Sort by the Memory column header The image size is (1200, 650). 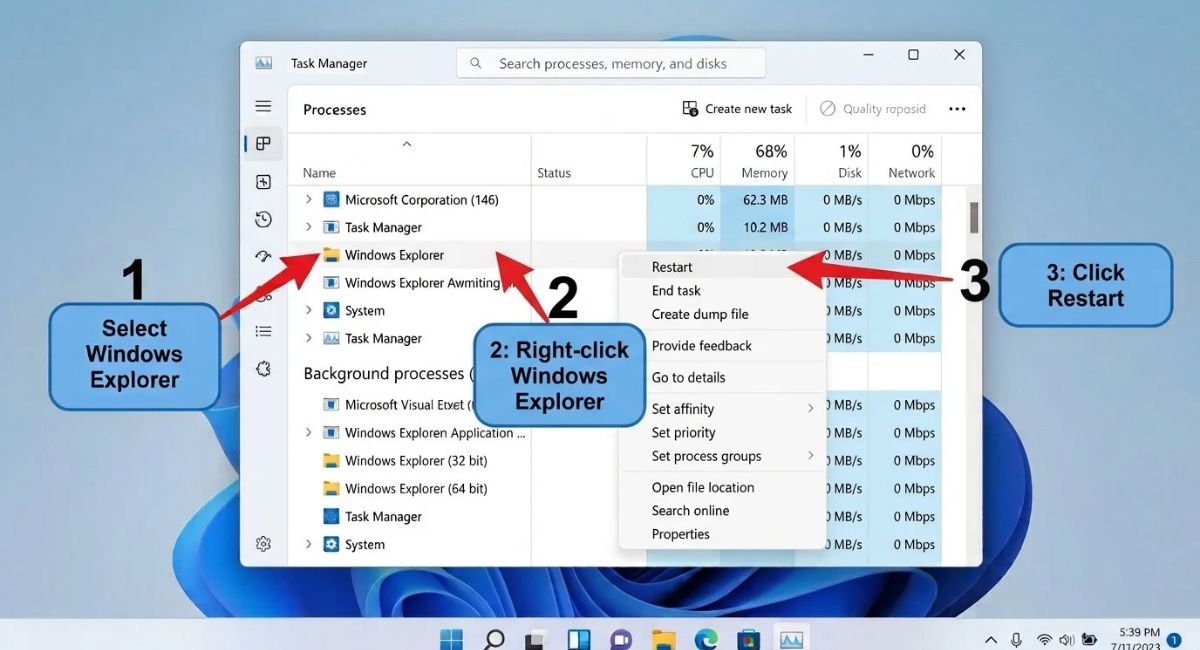pos(757,160)
